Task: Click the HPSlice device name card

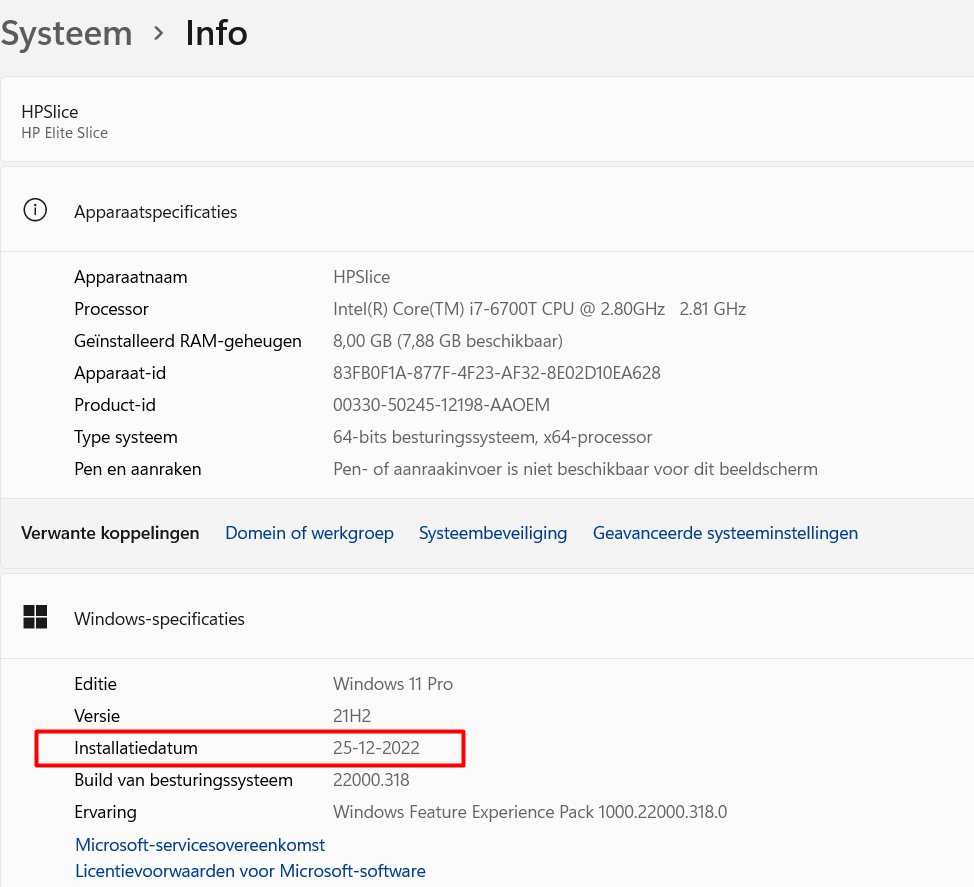Action: tap(487, 120)
